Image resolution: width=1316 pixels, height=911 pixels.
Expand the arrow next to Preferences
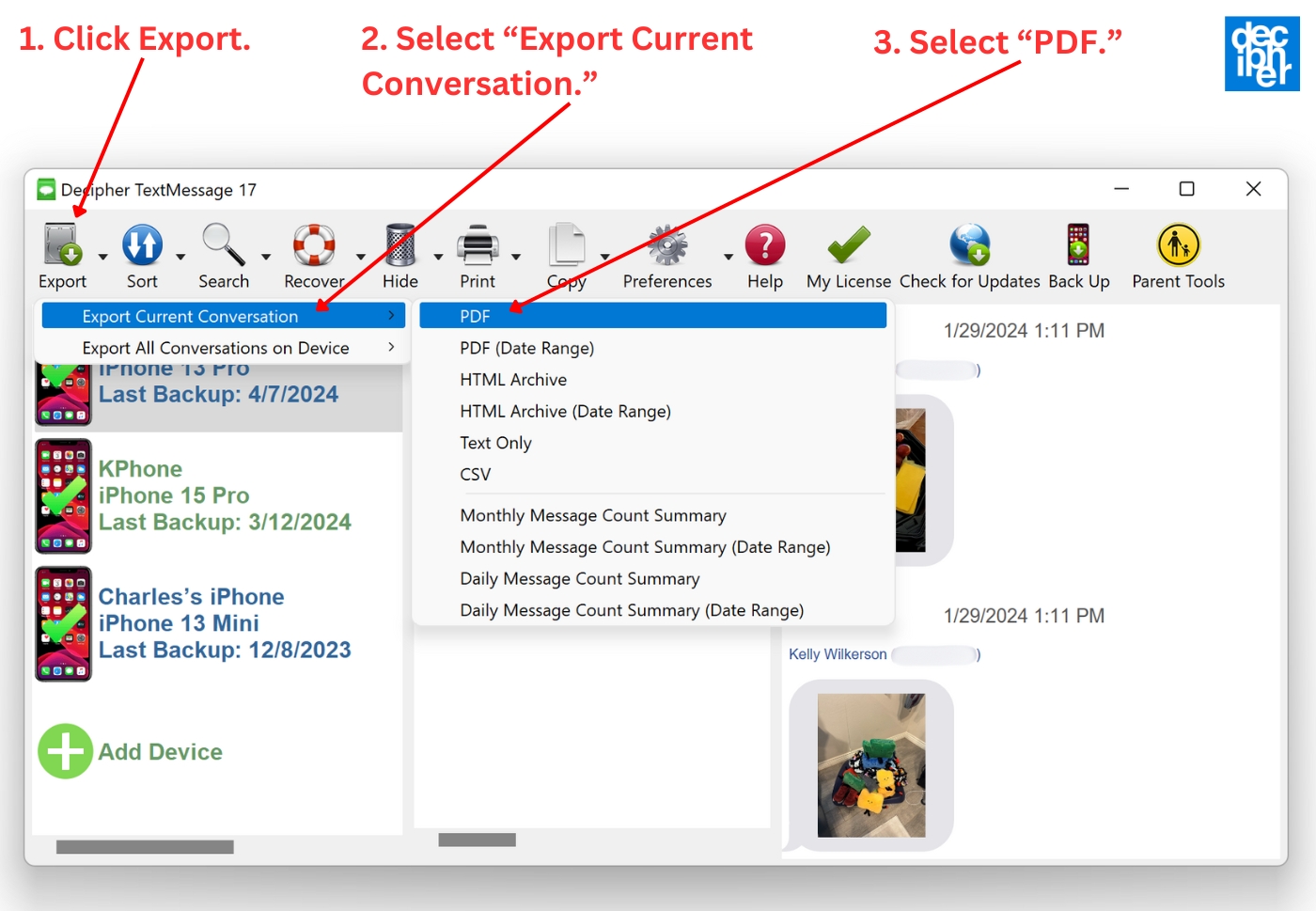click(x=728, y=256)
